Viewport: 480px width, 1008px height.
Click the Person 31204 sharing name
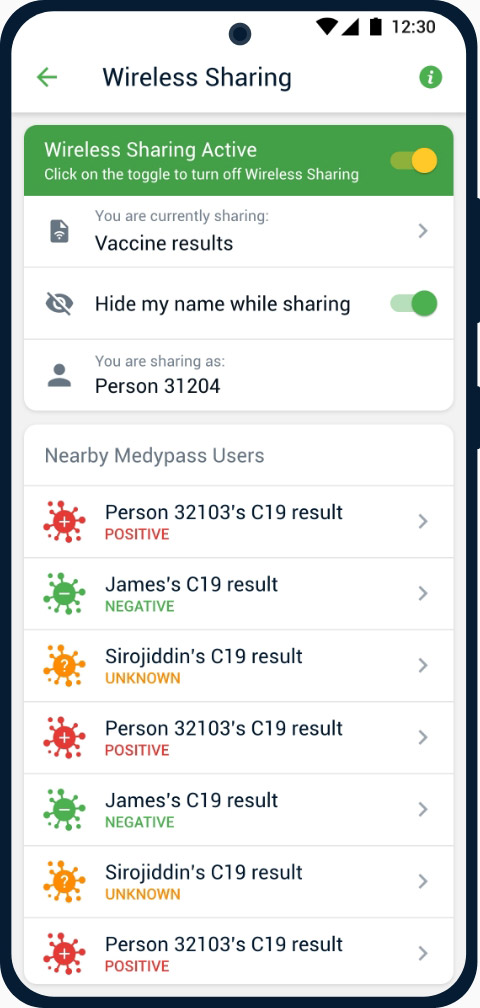tap(157, 386)
